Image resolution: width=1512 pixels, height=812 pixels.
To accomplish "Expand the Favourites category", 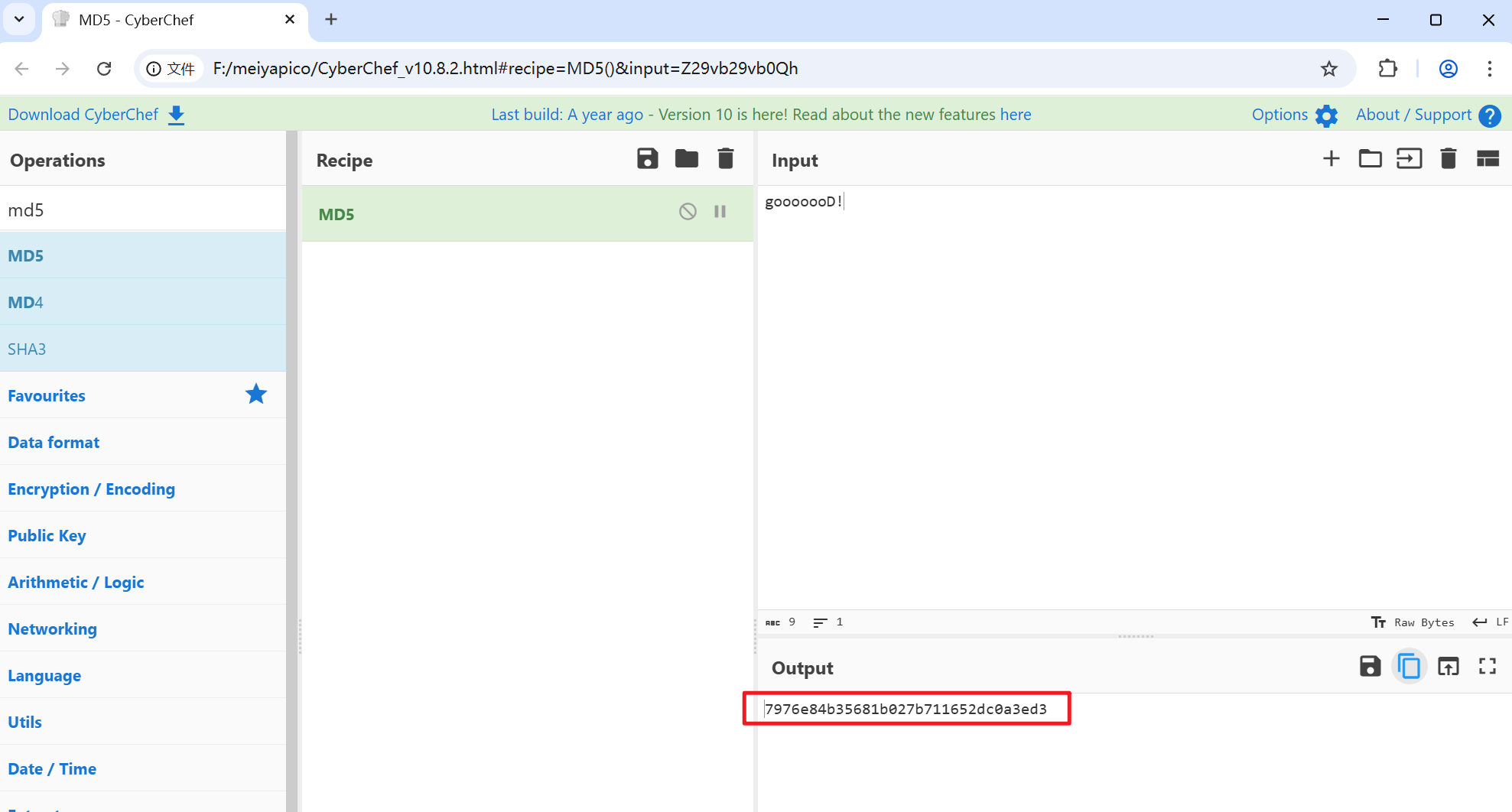I will (47, 395).
